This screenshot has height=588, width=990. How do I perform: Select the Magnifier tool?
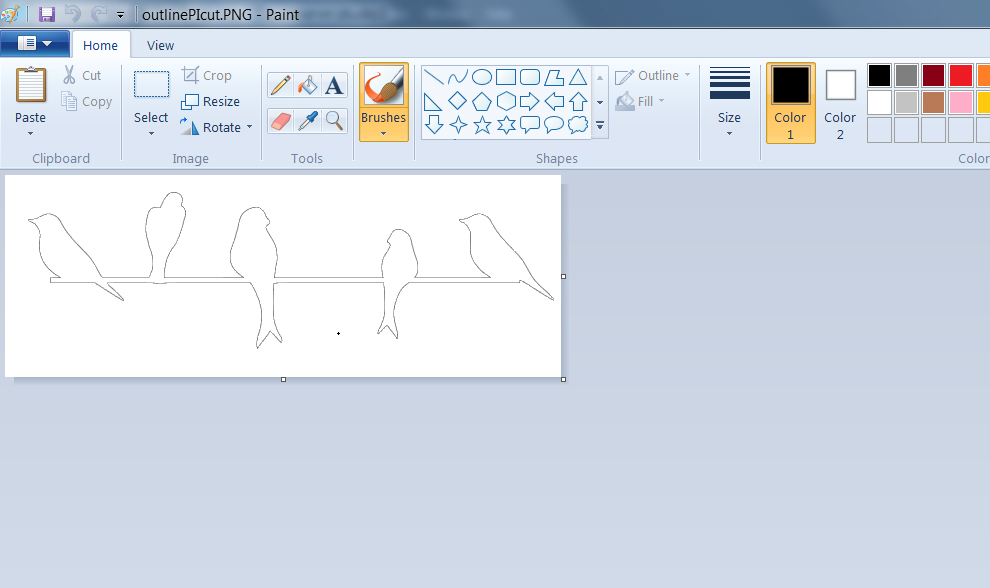coord(334,121)
